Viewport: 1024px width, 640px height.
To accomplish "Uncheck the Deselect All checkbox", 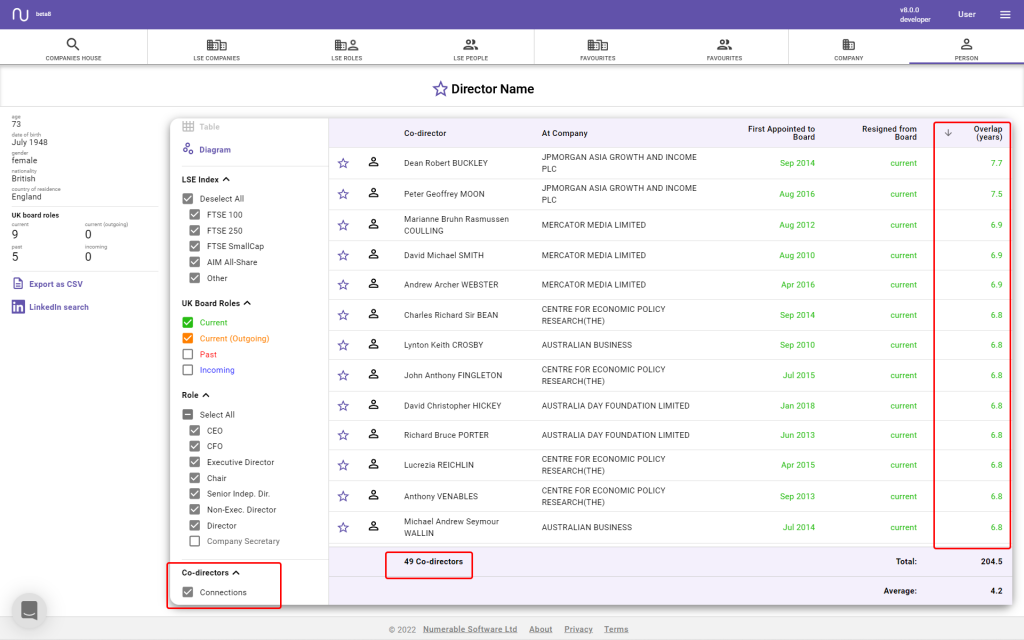I will [x=188, y=199].
